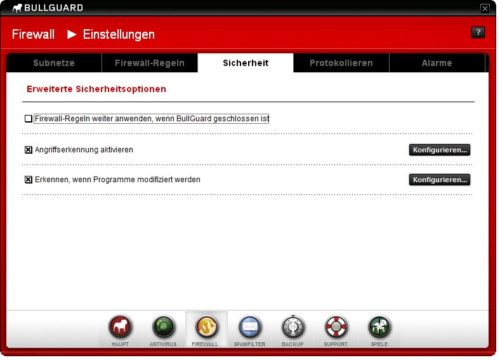The image size is (500, 360).
Task: Open the Spamfilter envelope icon
Action: click(x=250, y=327)
